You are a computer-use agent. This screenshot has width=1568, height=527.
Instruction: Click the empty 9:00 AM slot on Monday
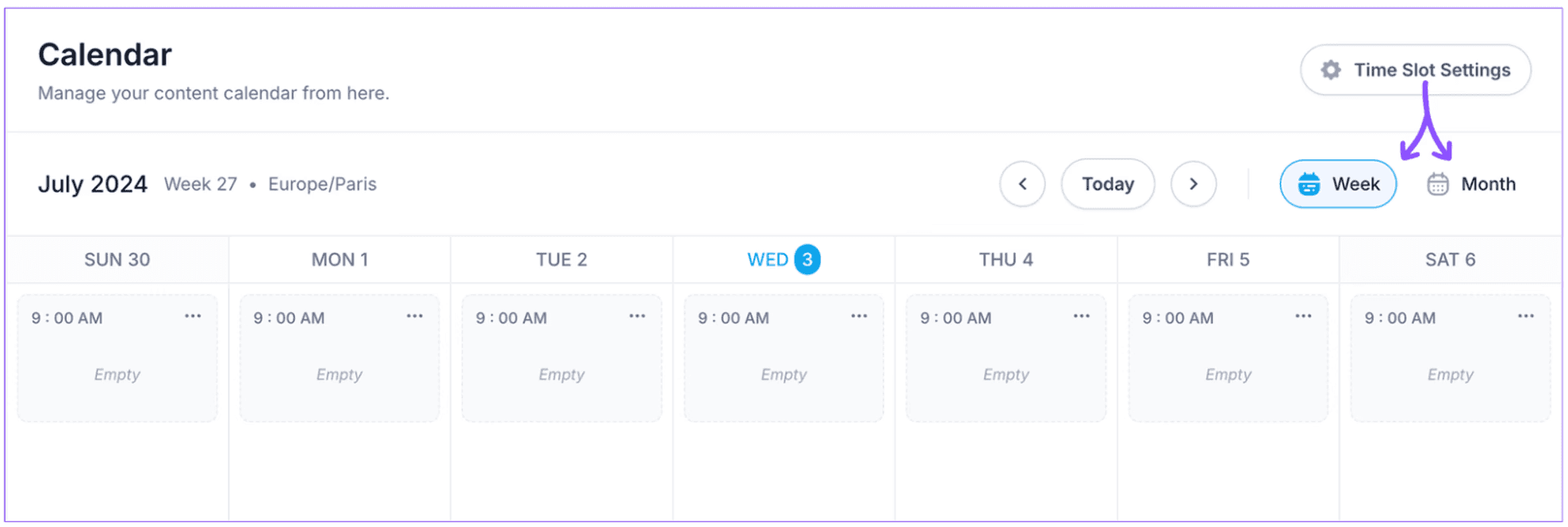click(x=339, y=358)
